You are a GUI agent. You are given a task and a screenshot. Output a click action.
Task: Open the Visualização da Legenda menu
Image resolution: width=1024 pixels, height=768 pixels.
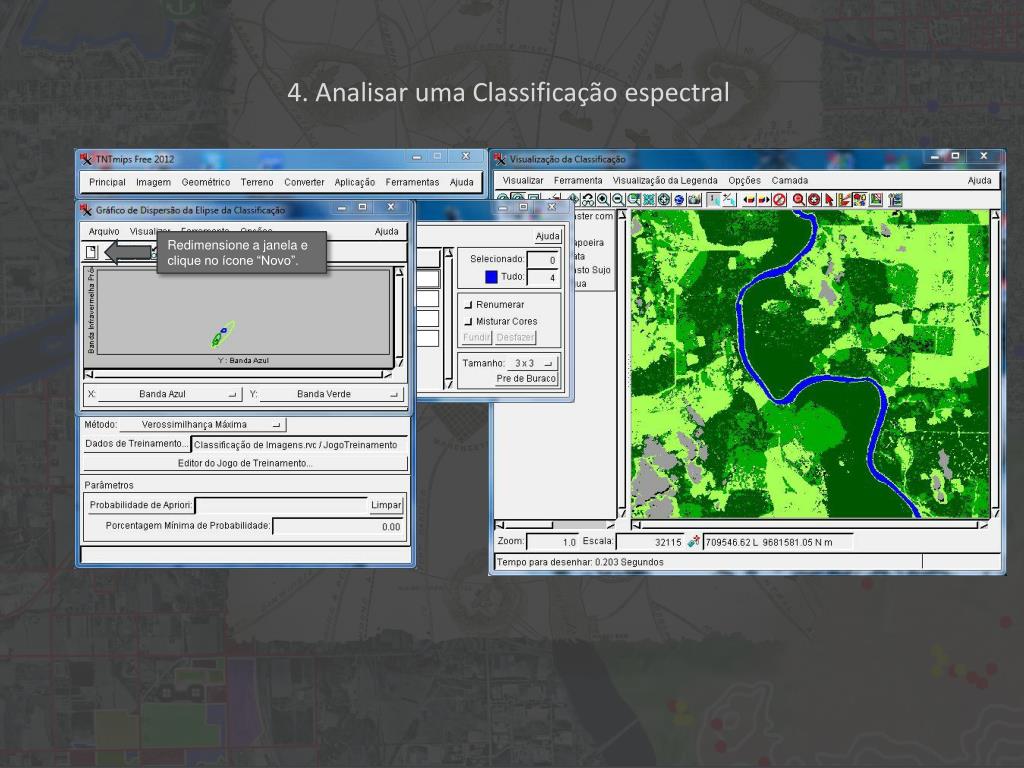[665, 180]
